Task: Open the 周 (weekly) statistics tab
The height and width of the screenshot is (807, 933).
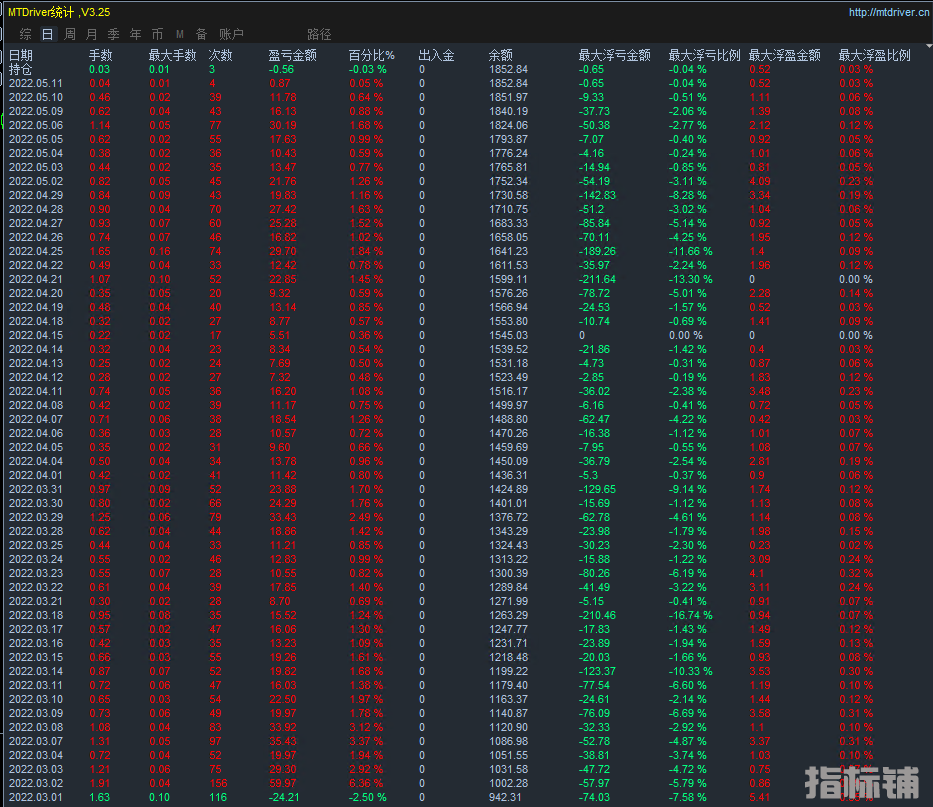Action: (69, 34)
